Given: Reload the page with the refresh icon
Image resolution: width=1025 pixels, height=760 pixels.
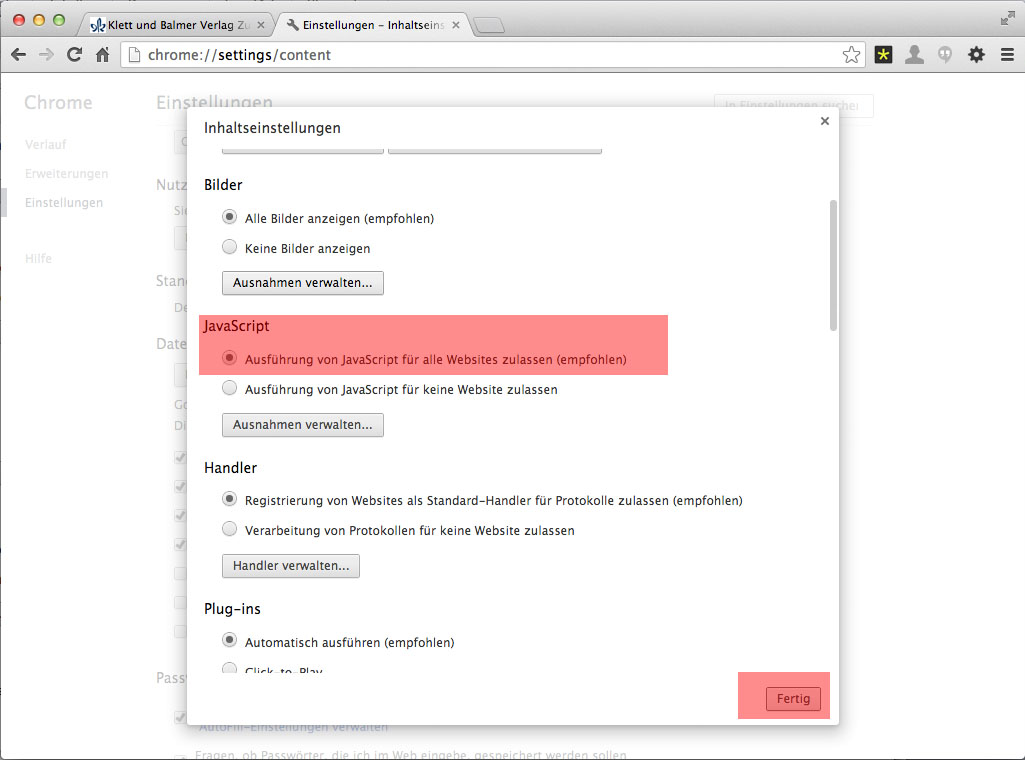Looking at the screenshot, I should pos(74,55).
